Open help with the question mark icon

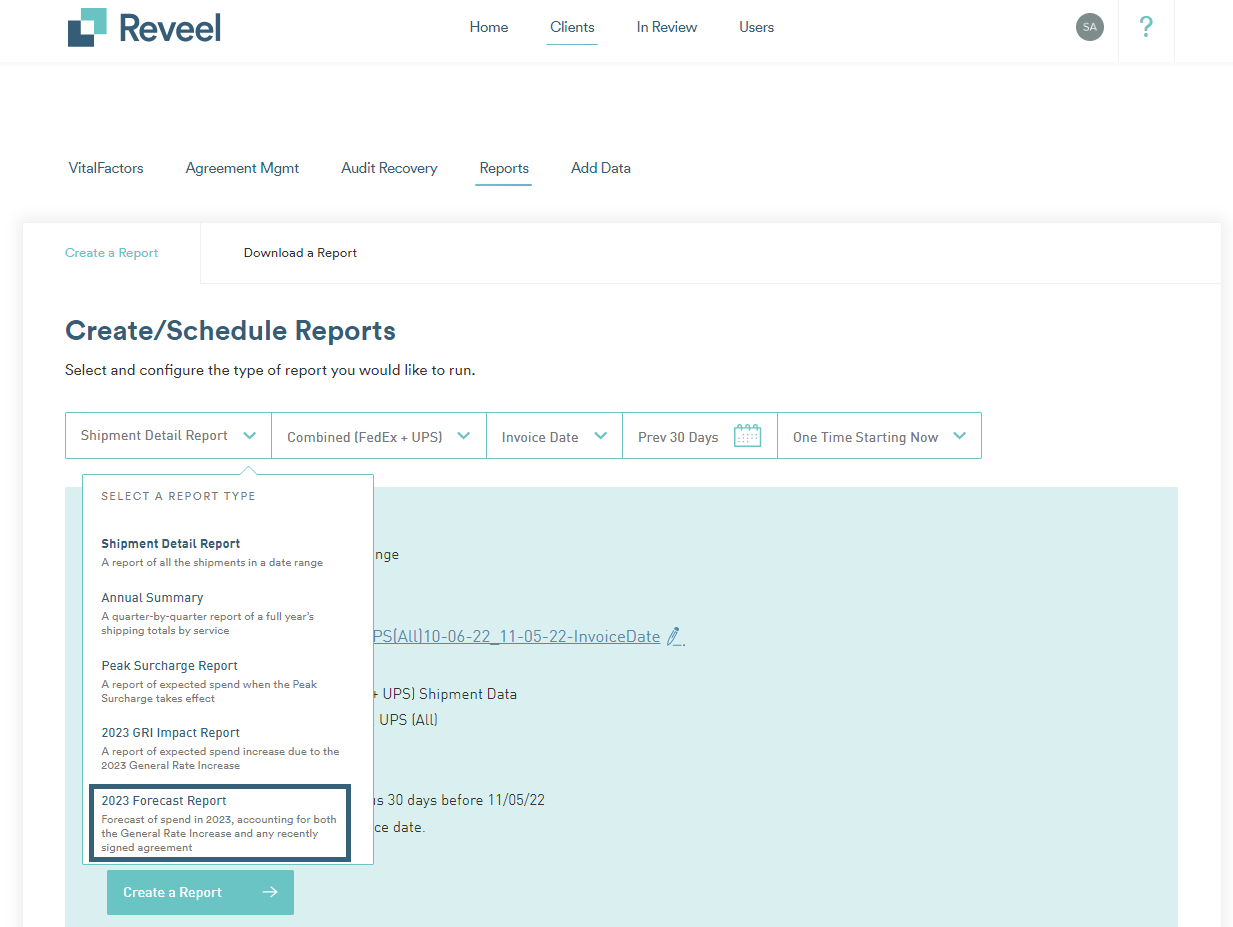[1146, 27]
